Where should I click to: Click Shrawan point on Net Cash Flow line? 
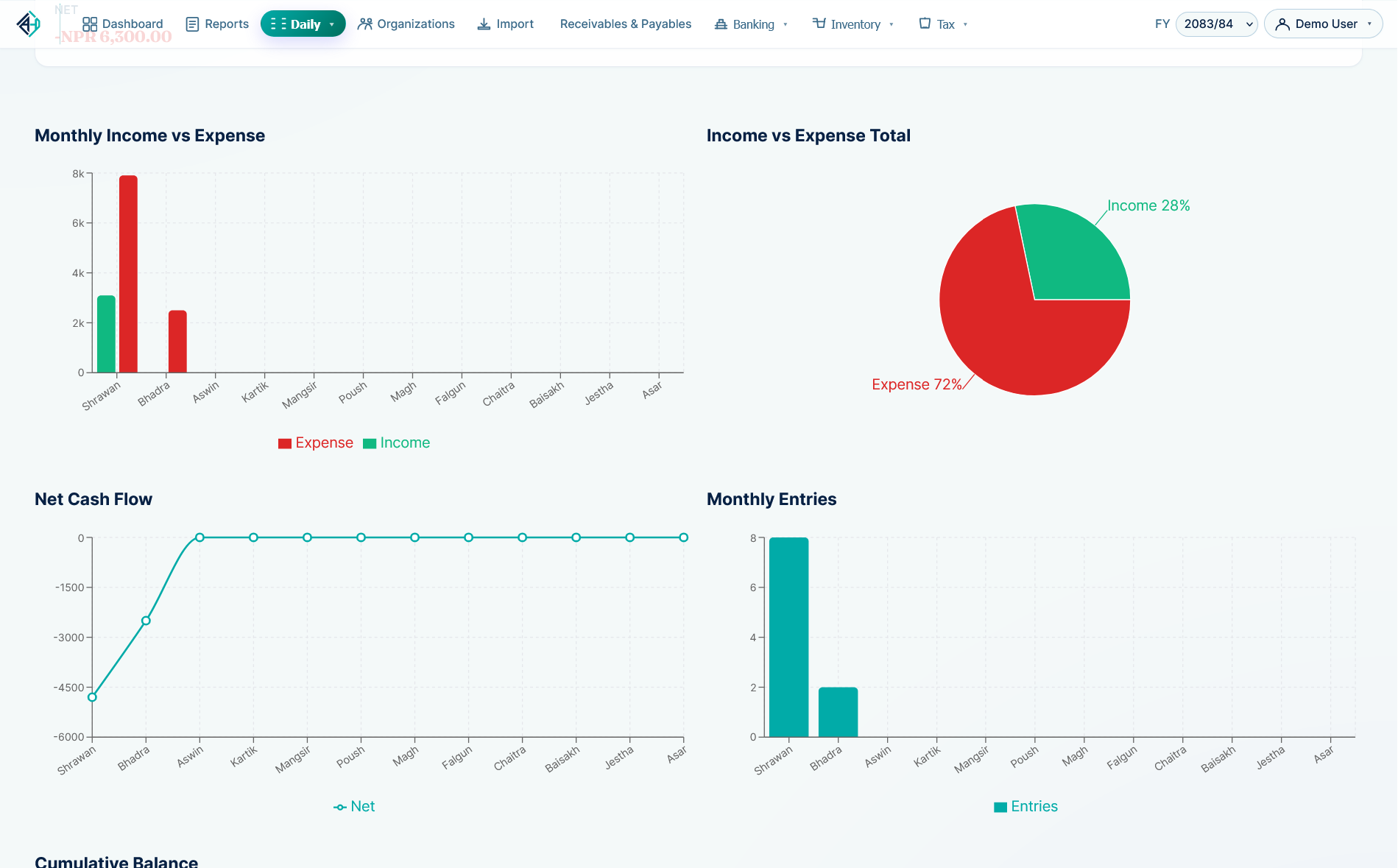pyautogui.click(x=92, y=697)
